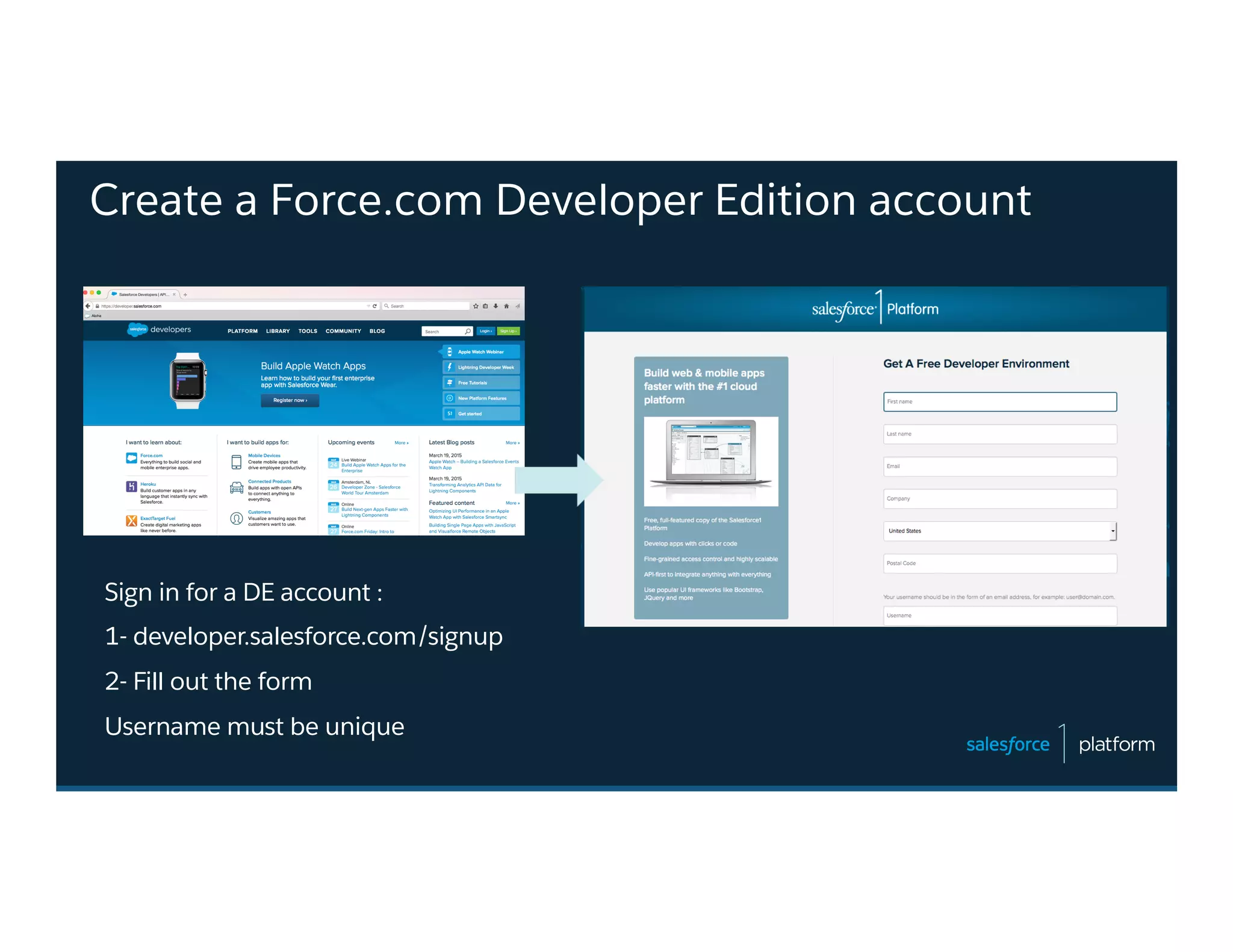Click the March 26 calendar event icon
This screenshot has width=1233, height=952.
(334, 485)
